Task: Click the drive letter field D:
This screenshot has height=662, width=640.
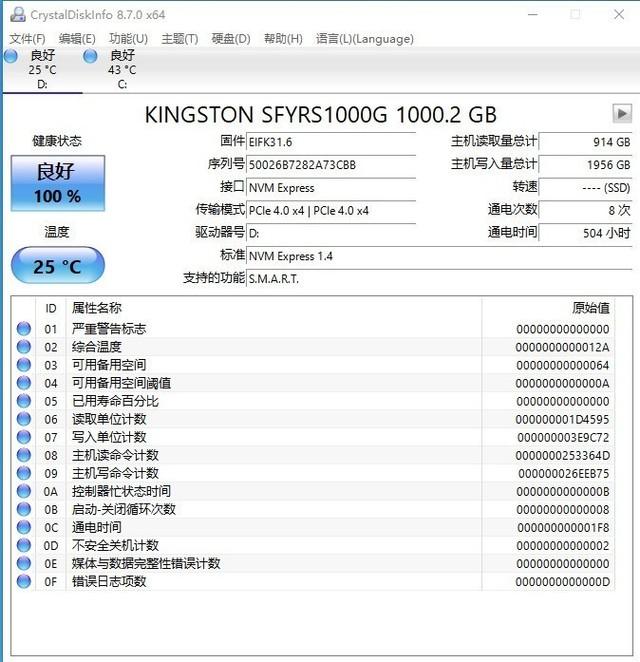Action: (x=331, y=233)
